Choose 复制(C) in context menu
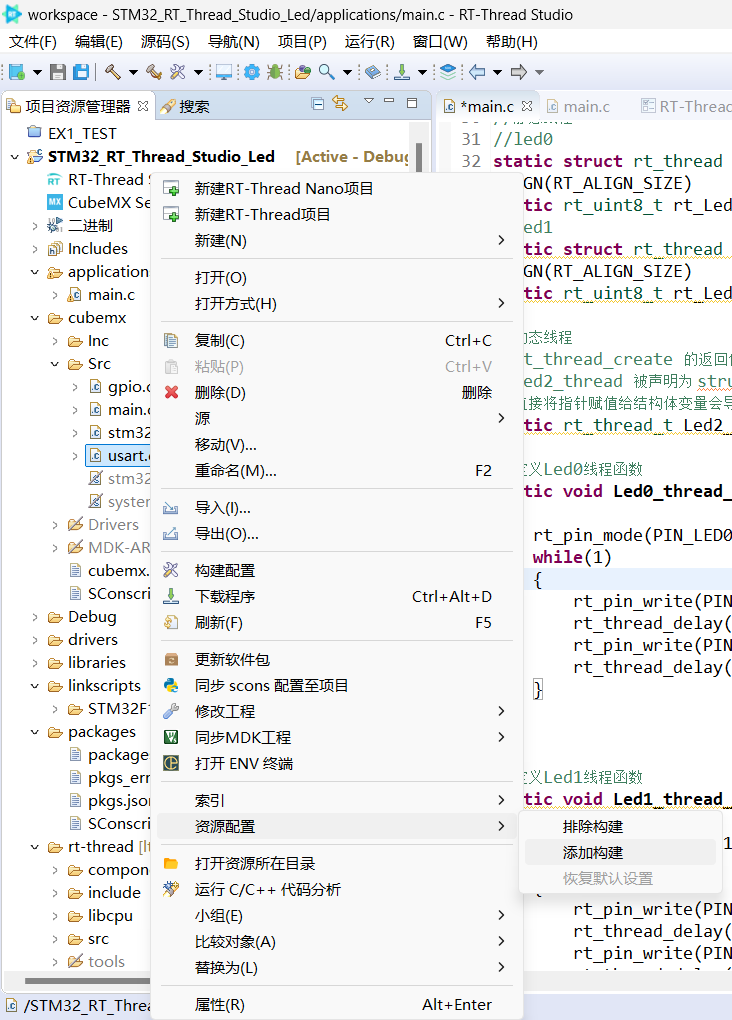The width and height of the screenshot is (732, 1020). point(337,341)
